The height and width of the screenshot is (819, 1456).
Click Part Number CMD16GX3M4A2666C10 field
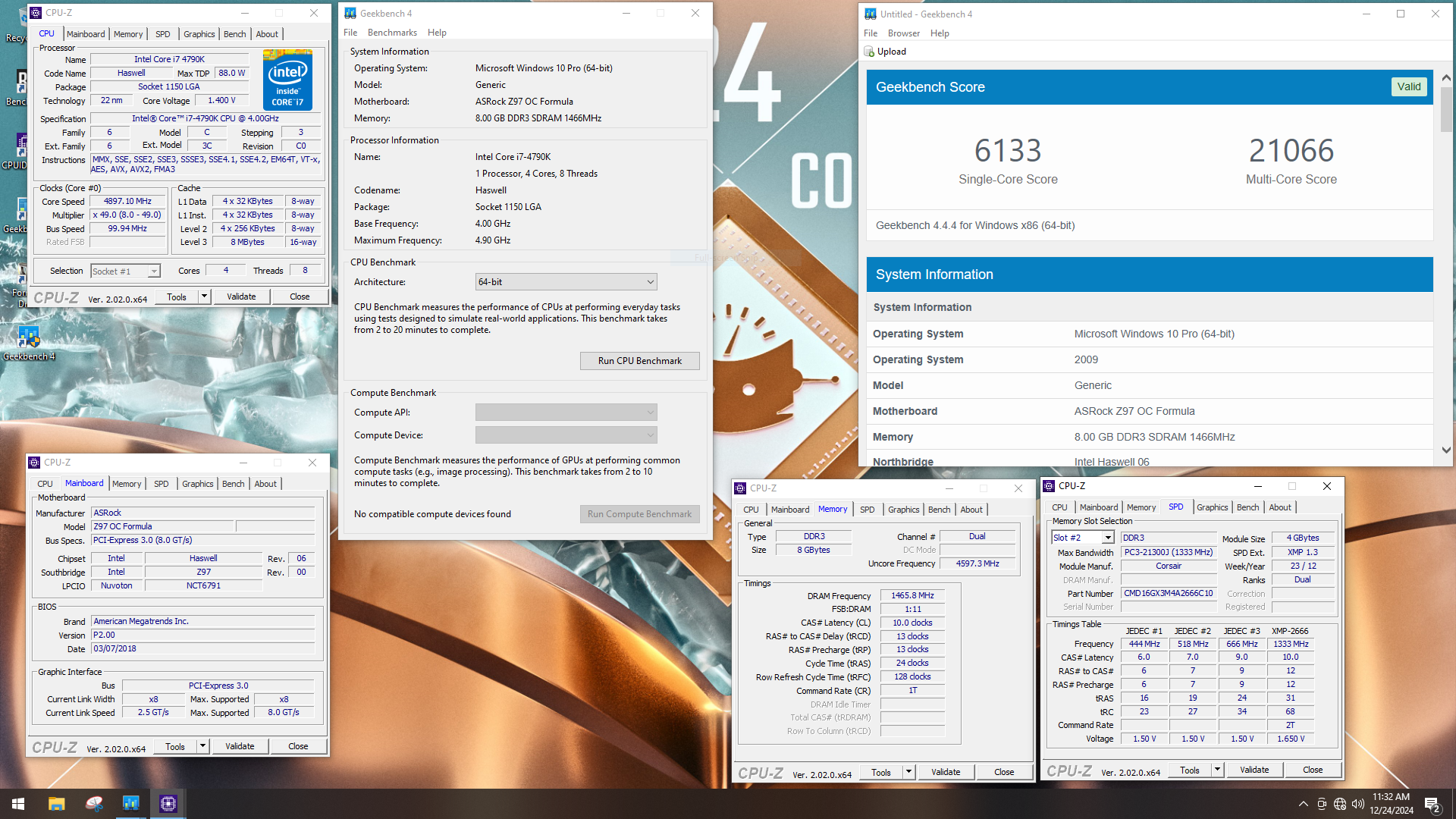pyautogui.click(x=1168, y=594)
